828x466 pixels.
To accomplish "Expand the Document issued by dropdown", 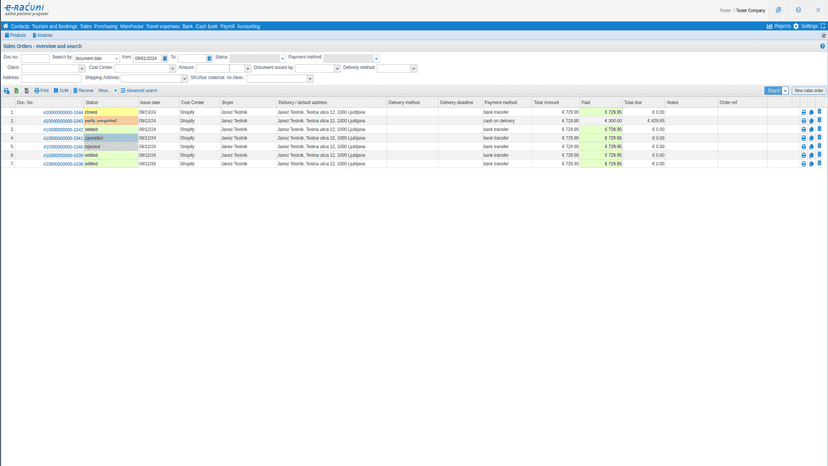I will tap(337, 68).
